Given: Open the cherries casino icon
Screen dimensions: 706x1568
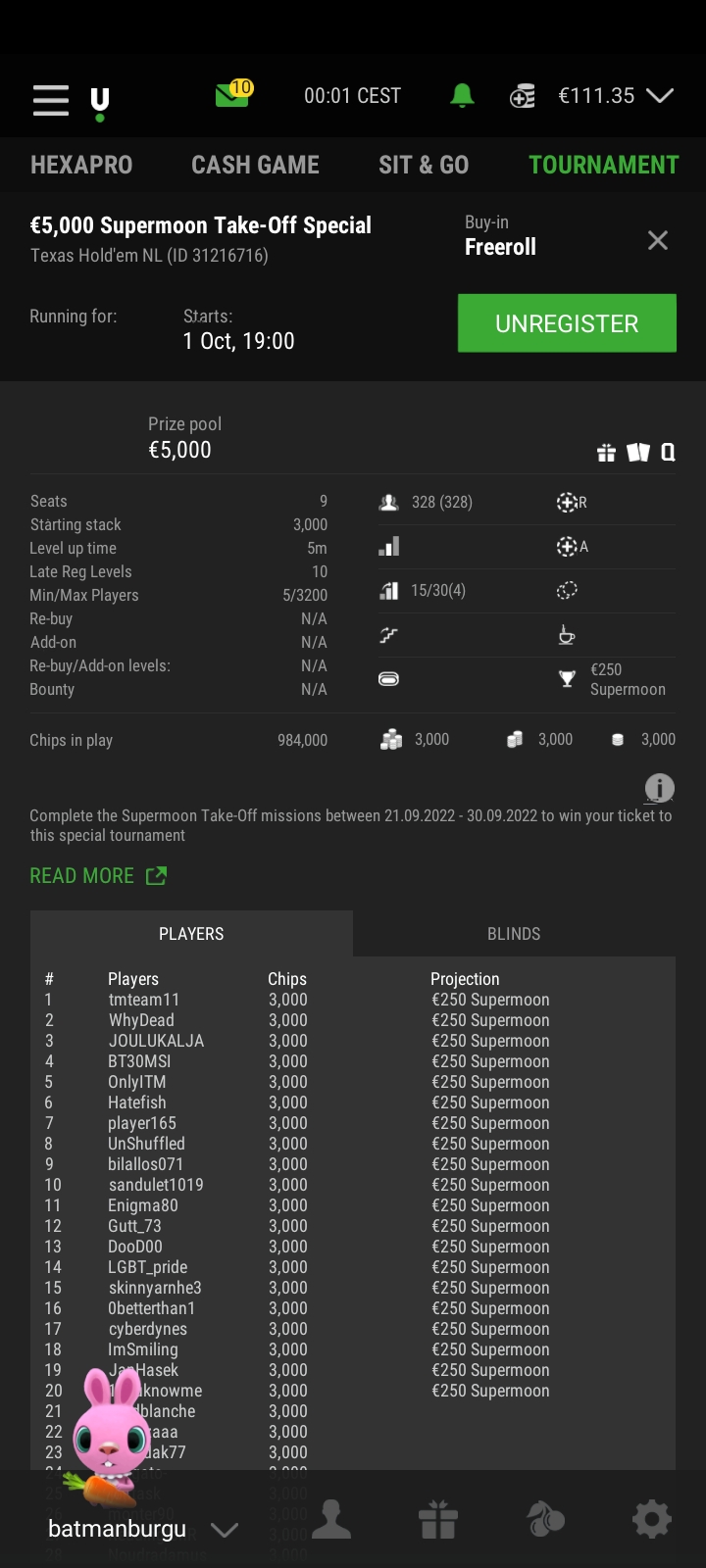Looking at the screenshot, I should (x=545, y=1519).
